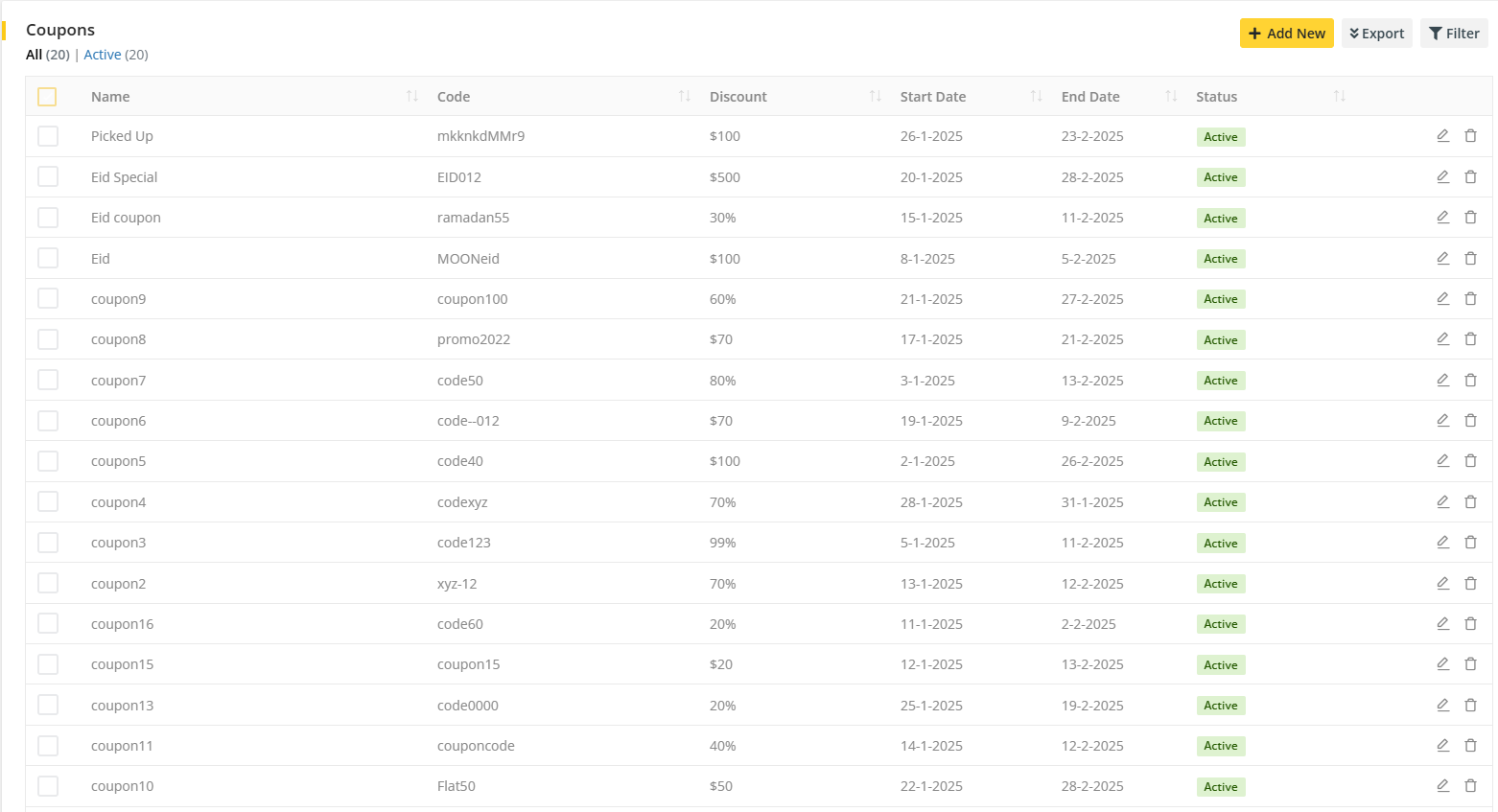This screenshot has width=1498, height=812.
Task: Open the Filter options
Action: point(1454,34)
